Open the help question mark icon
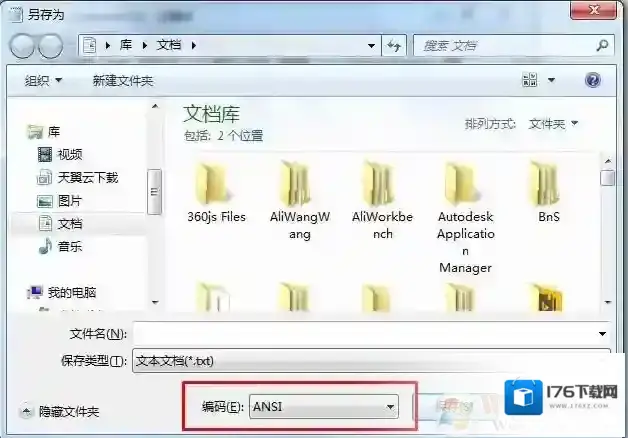The image size is (628, 438). tap(592, 80)
